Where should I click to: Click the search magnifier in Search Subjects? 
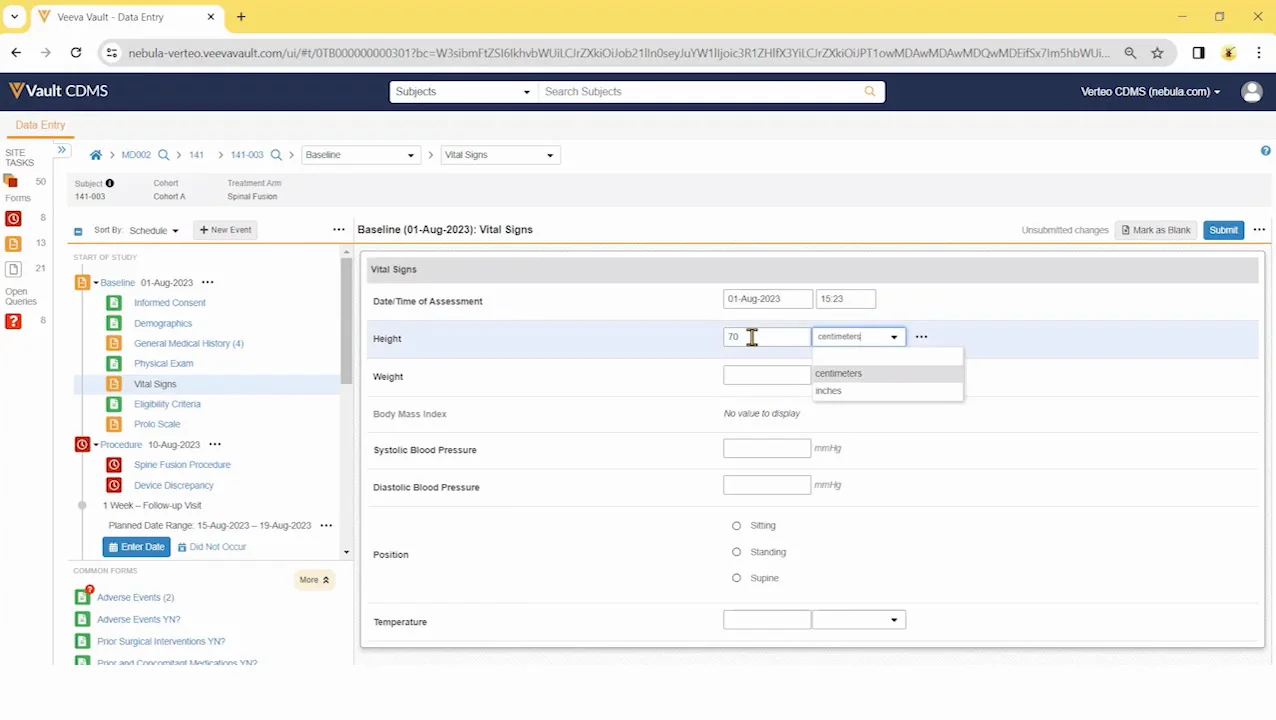[869, 92]
